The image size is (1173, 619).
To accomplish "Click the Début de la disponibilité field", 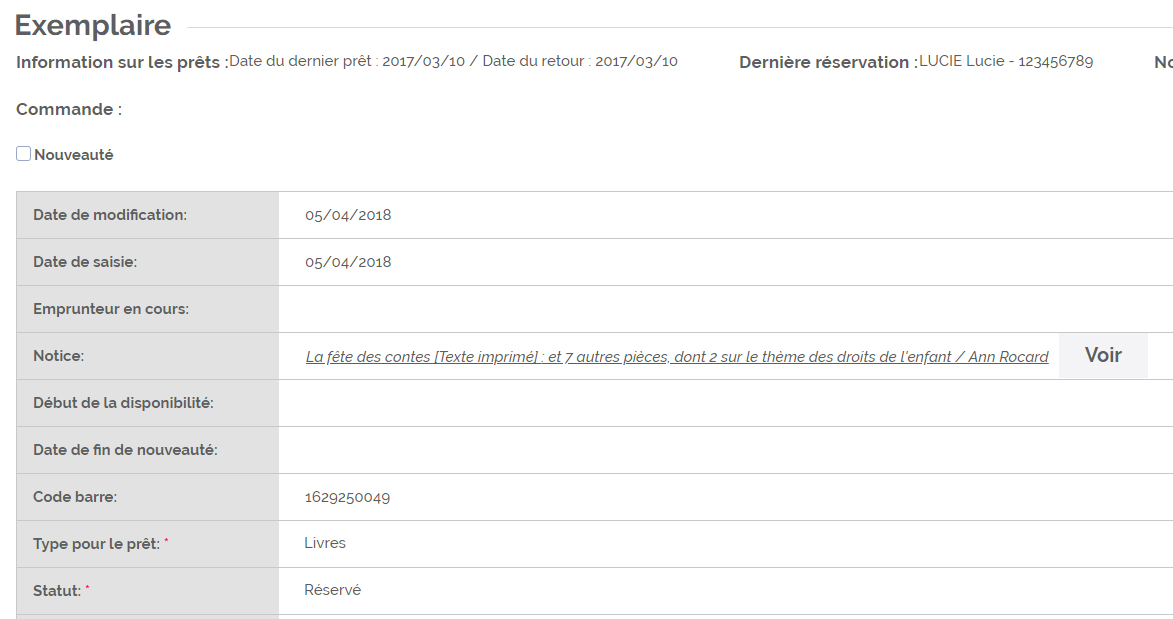I will coord(726,403).
